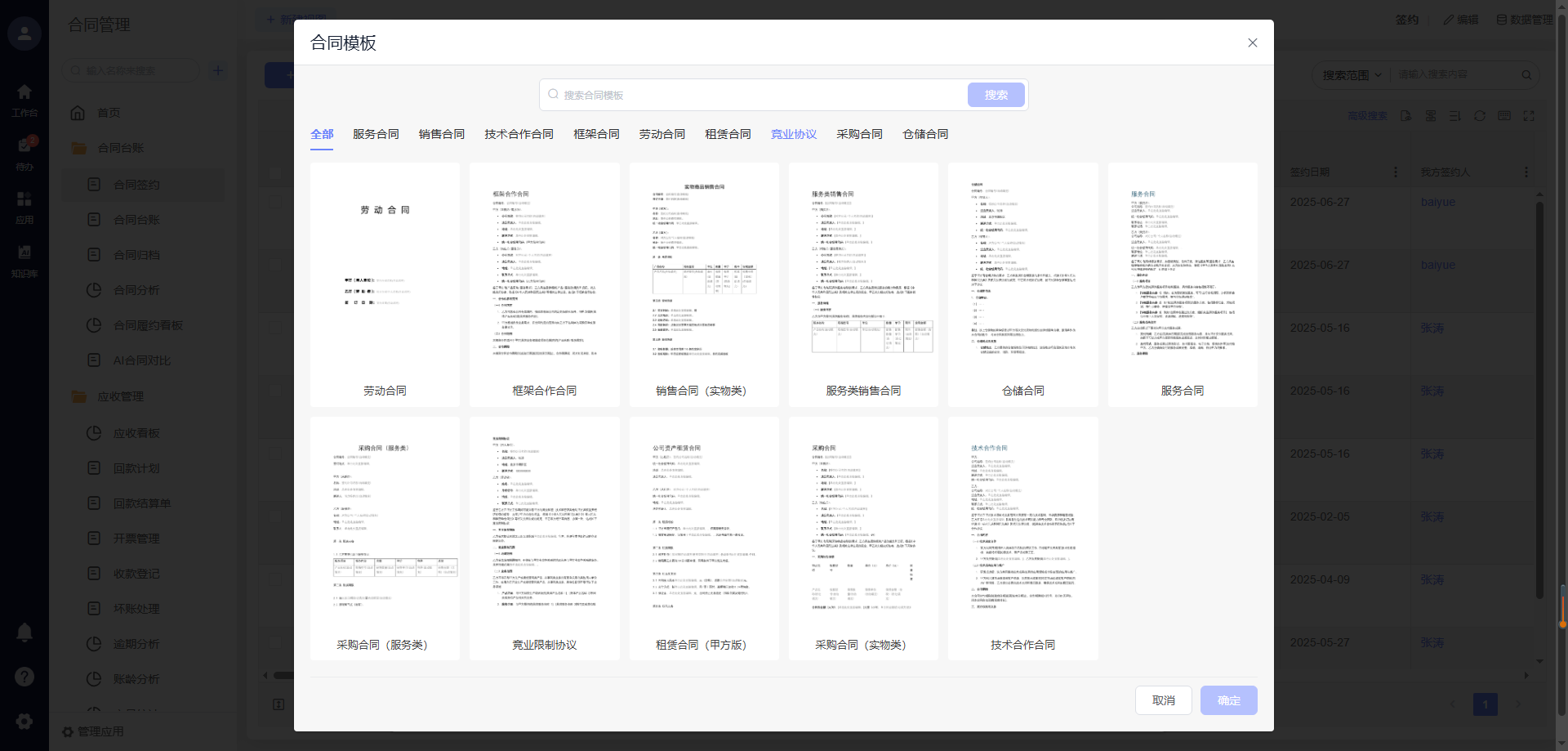Confirm selection with the 确定 button
Image resolution: width=1568 pixels, height=751 pixels.
(x=1228, y=700)
